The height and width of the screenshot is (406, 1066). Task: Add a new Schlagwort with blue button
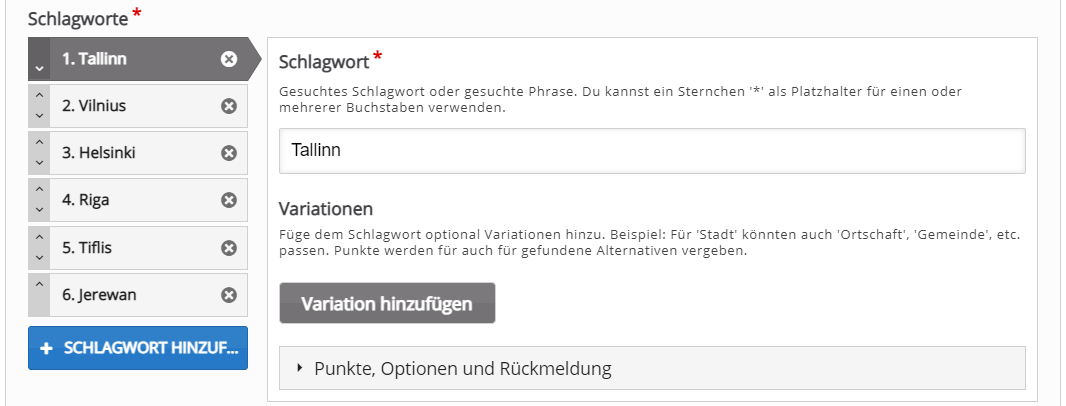point(138,348)
